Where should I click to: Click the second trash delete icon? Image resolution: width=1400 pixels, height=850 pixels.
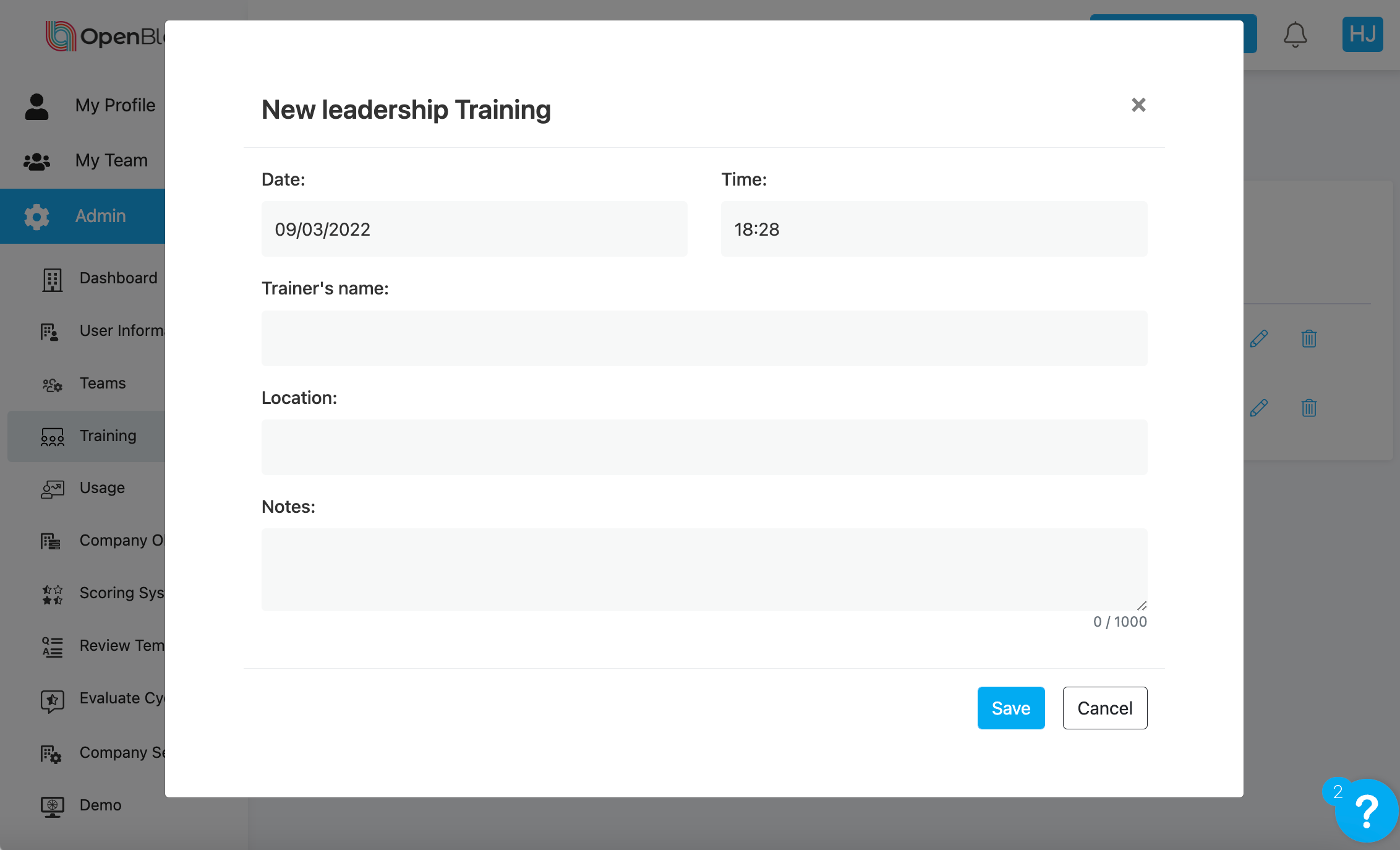point(1308,408)
